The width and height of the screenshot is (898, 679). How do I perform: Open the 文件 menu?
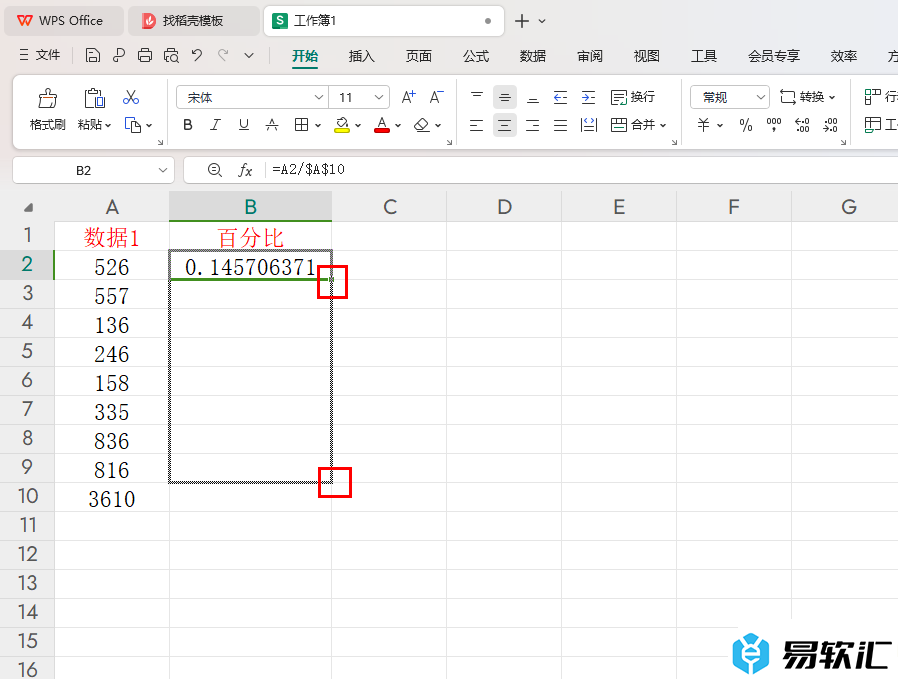point(40,55)
